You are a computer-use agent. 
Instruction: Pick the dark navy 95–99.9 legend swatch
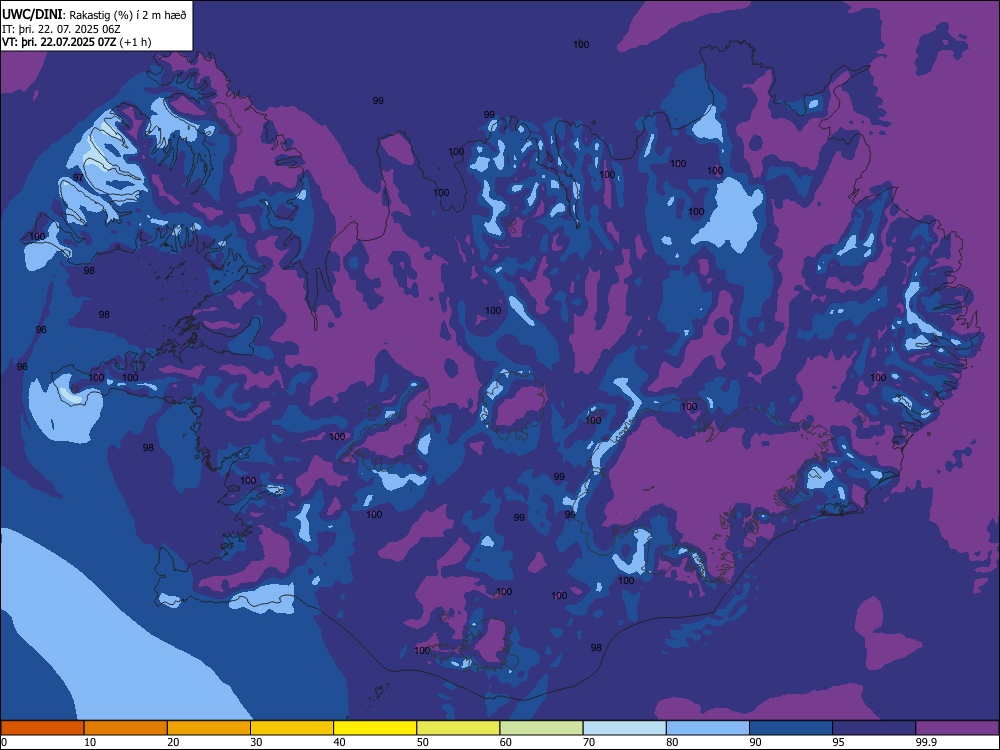[874, 728]
